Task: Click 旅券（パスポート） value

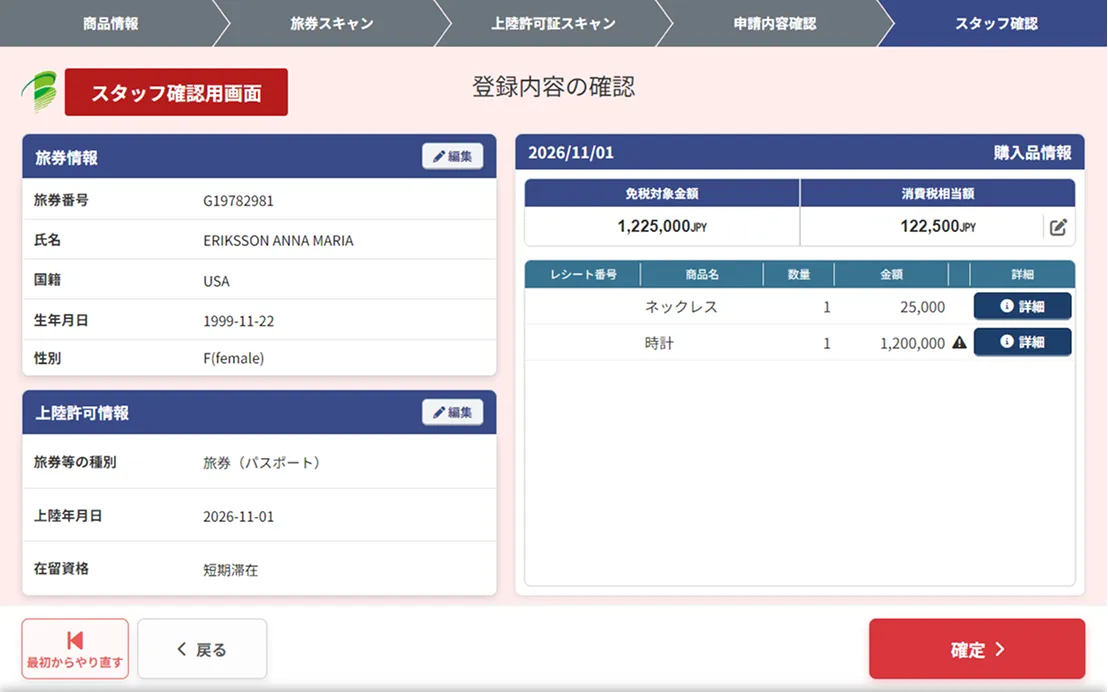Action: click(x=262, y=462)
